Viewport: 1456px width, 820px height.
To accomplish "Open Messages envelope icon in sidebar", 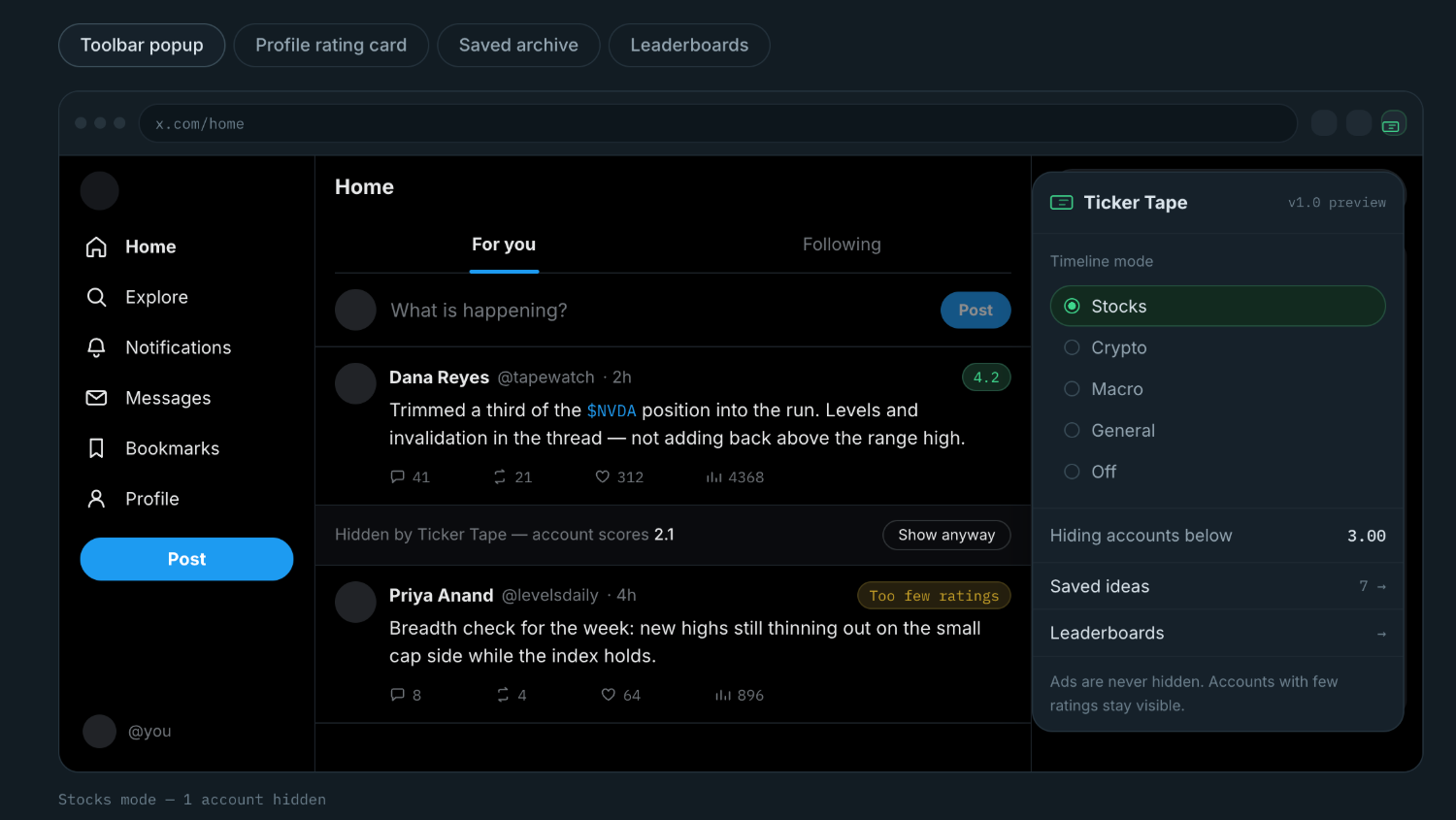I will [96, 398].
